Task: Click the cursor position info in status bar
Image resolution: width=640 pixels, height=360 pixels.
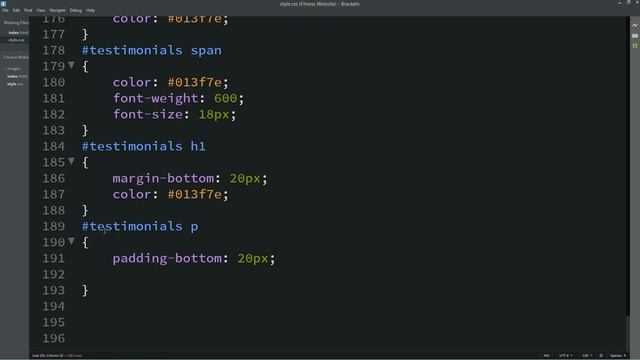Action: (x=48, y=356)
